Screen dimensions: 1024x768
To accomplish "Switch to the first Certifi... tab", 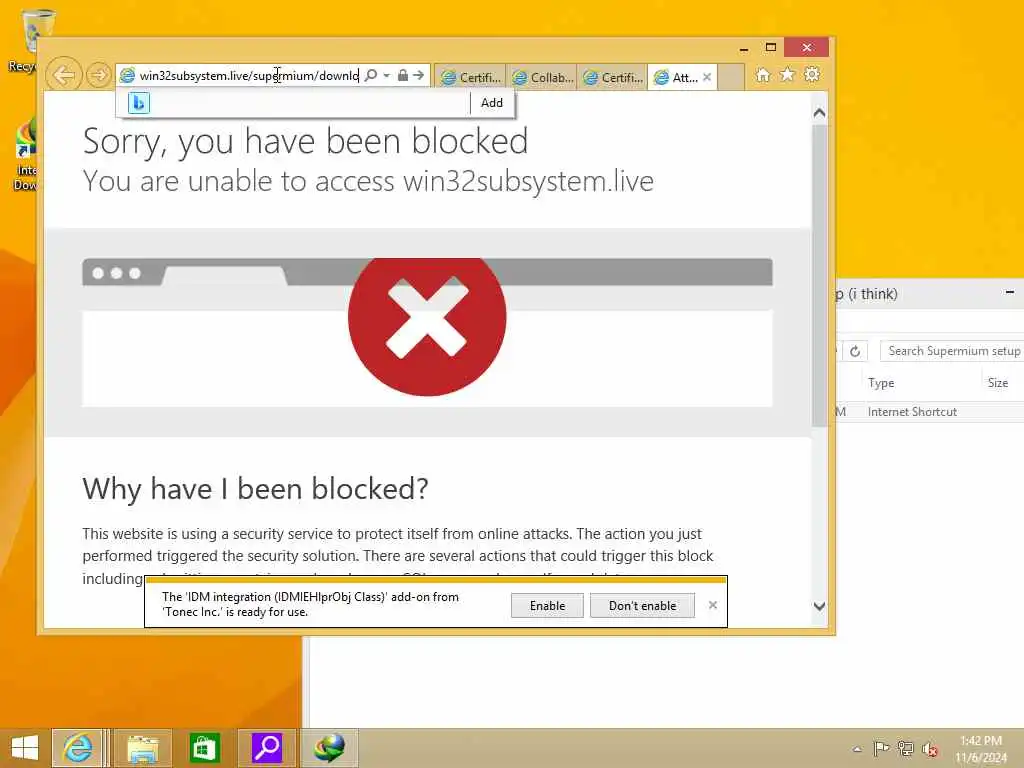I will (x=470, y=78).
